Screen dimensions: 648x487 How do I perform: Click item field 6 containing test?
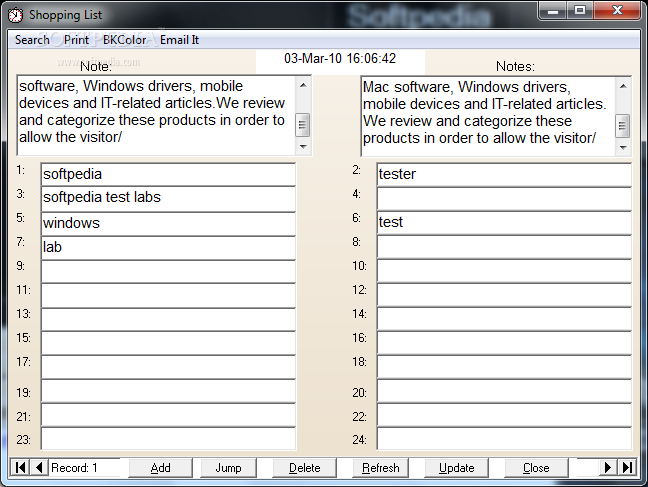coord(504,223)
